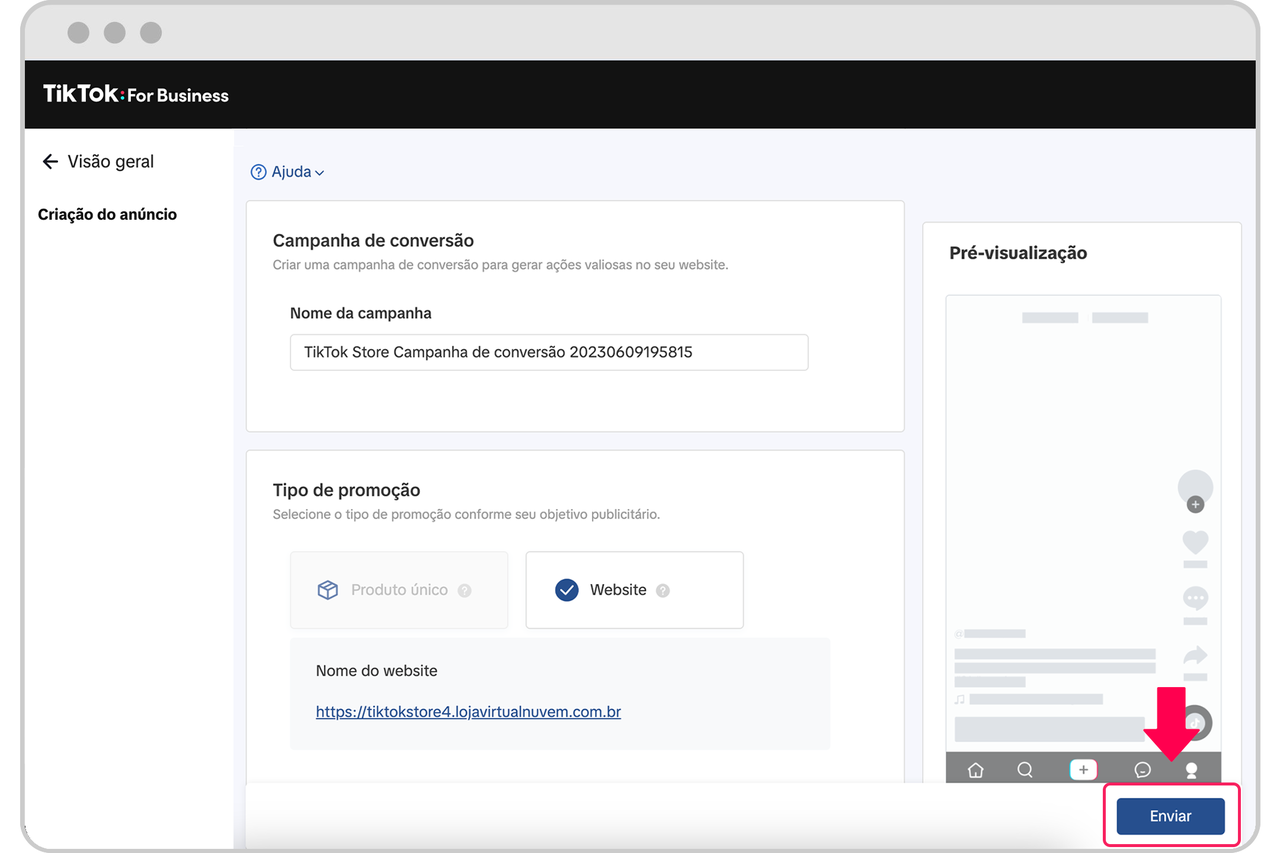1280x853 pixels.
Task: Click the help icon next to Website
Action: 663,591
